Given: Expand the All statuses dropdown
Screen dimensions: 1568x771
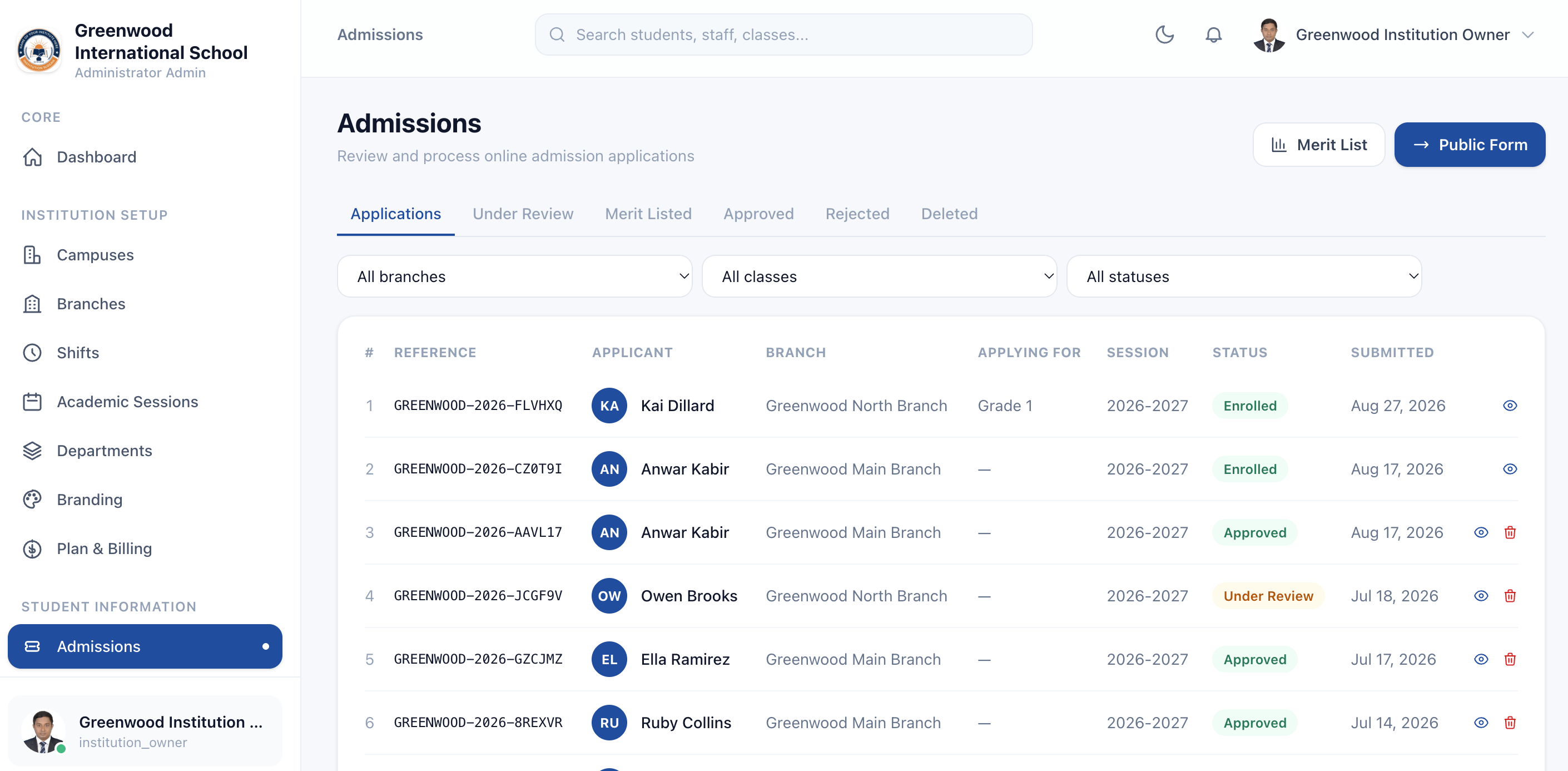Looking at the screenshot, I should pyautogui.click(x=1244, y=276).
